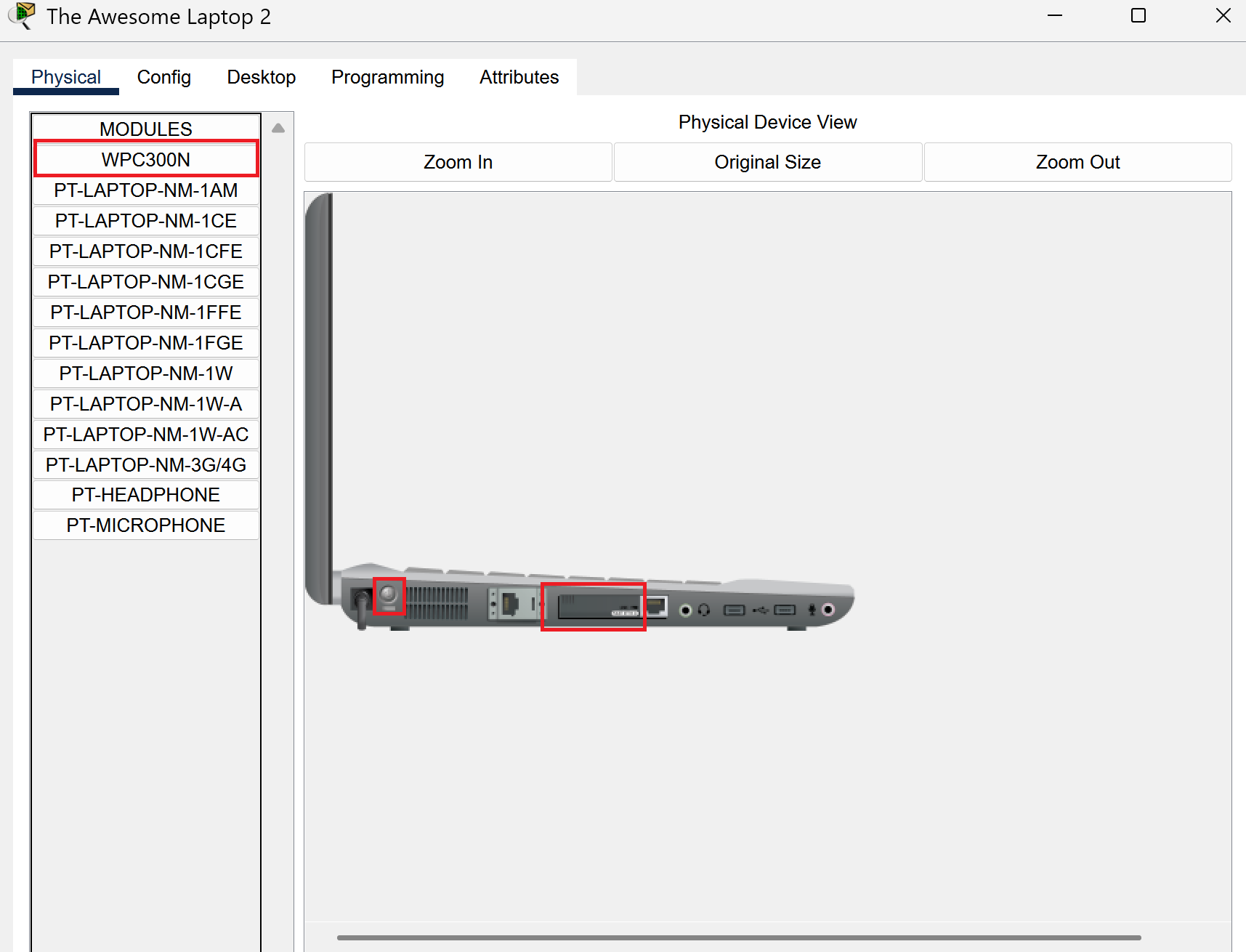Click the horizontal scrollbar of device view

739,937
